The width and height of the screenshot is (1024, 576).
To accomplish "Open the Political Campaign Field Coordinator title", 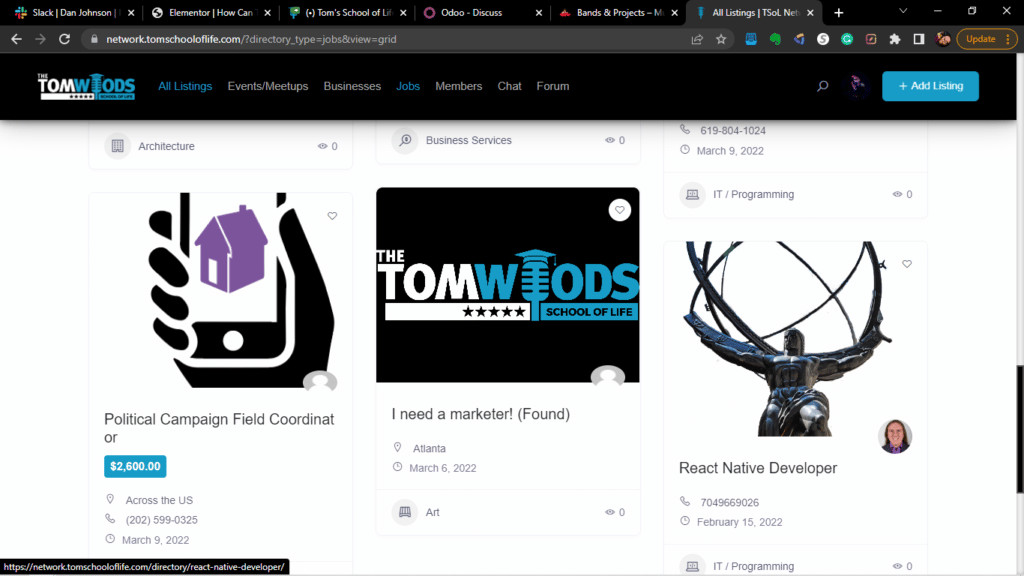I will (x=219, y=428).
